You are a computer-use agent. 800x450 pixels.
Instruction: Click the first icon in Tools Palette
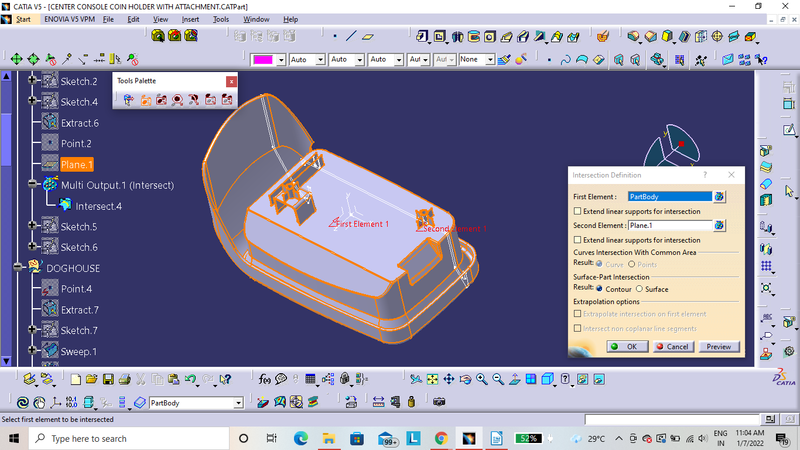(x=129, y=100)
